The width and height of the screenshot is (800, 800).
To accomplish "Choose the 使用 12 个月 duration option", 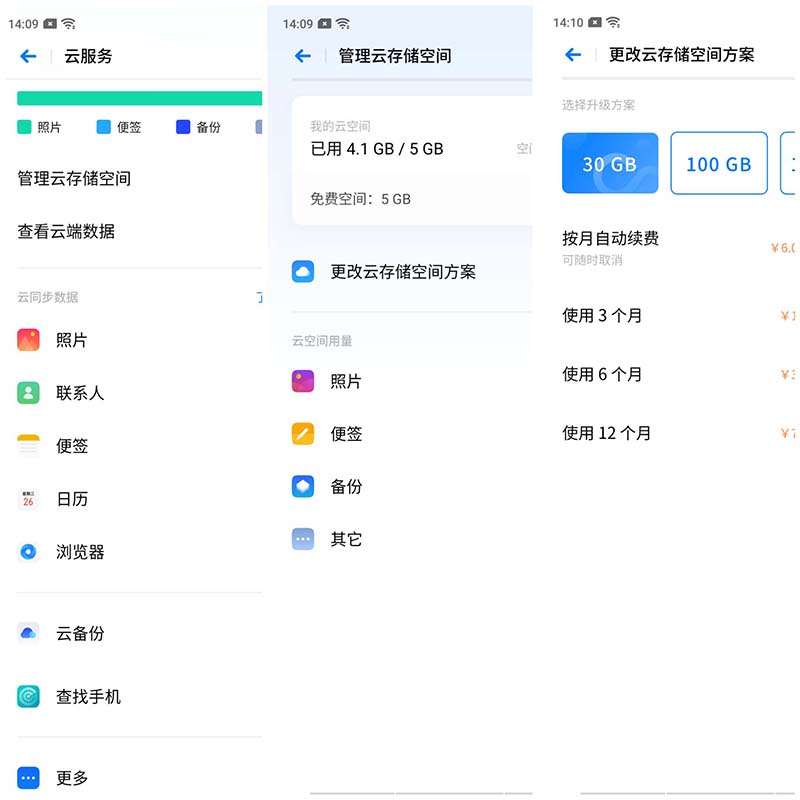I will (606, 433).
